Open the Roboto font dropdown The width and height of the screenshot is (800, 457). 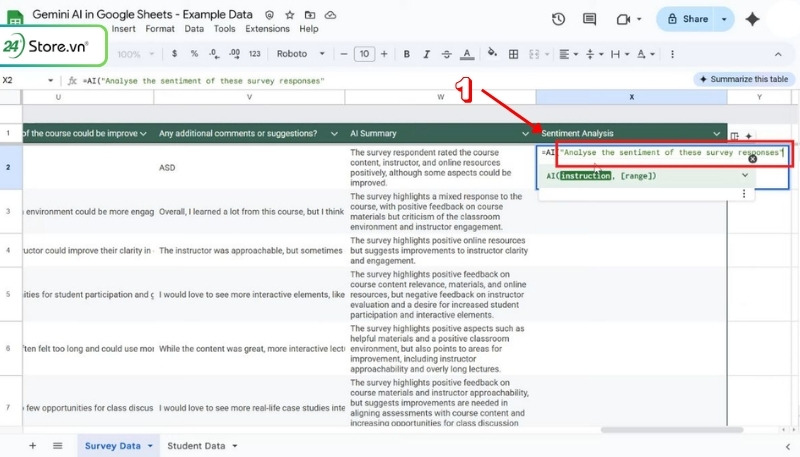click(298, 54)
